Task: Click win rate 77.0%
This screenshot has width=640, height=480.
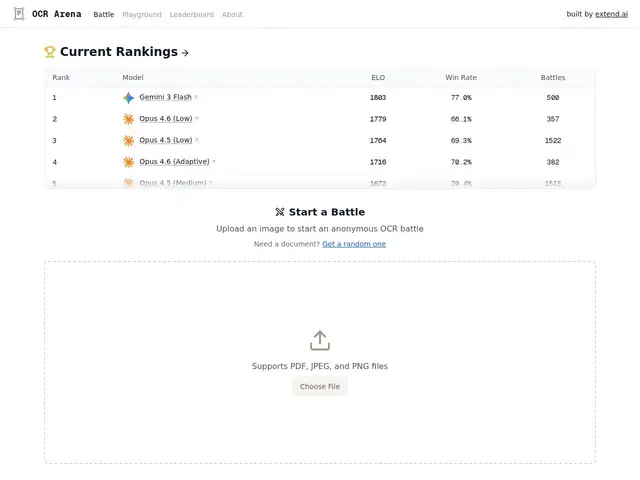Action: [461, 98]
